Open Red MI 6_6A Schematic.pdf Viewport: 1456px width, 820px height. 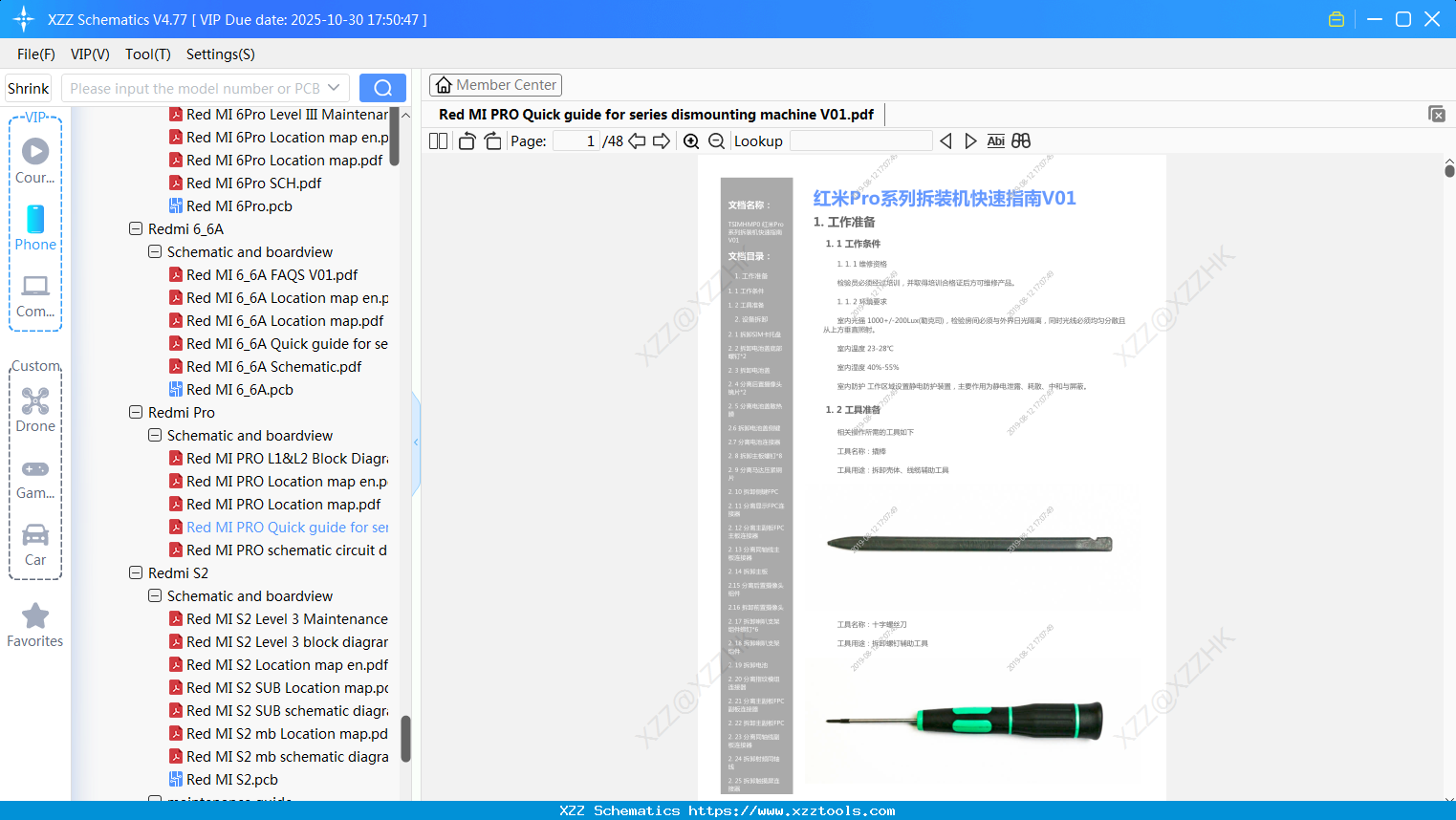pyautogui.click(x=273, y=367)
